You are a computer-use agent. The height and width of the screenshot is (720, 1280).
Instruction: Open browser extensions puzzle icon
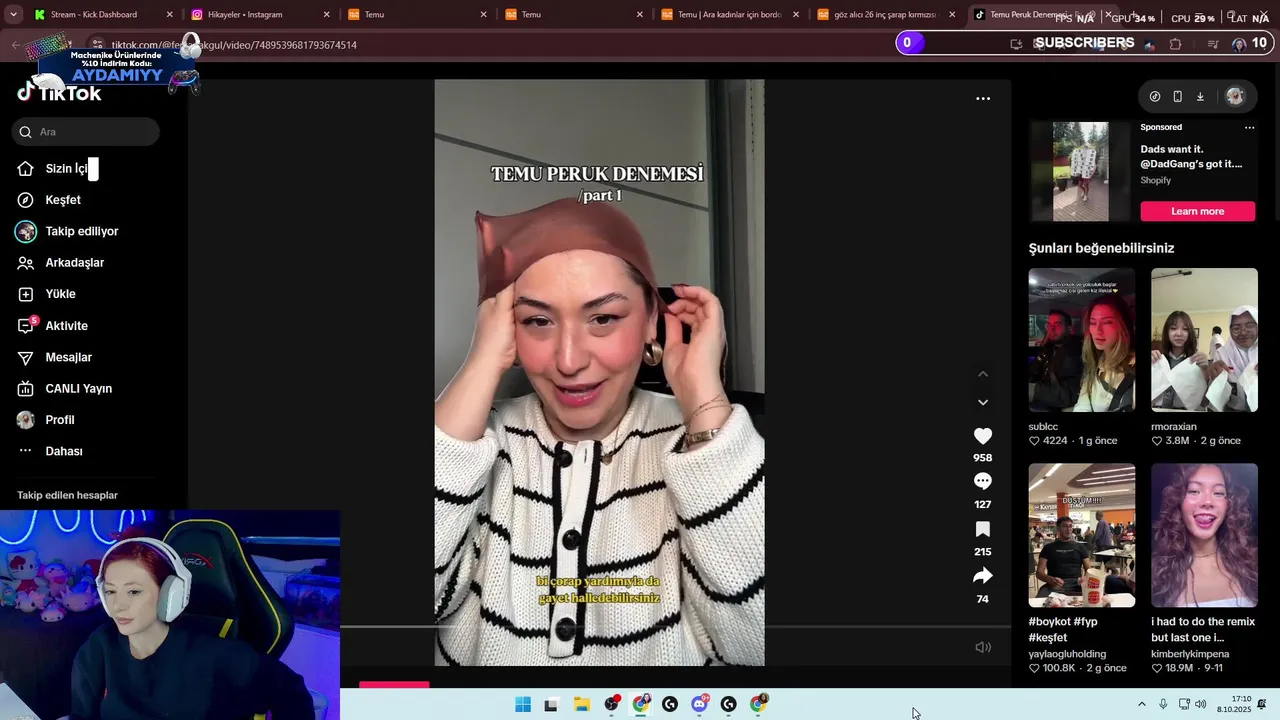click(x=1175, y=44)
